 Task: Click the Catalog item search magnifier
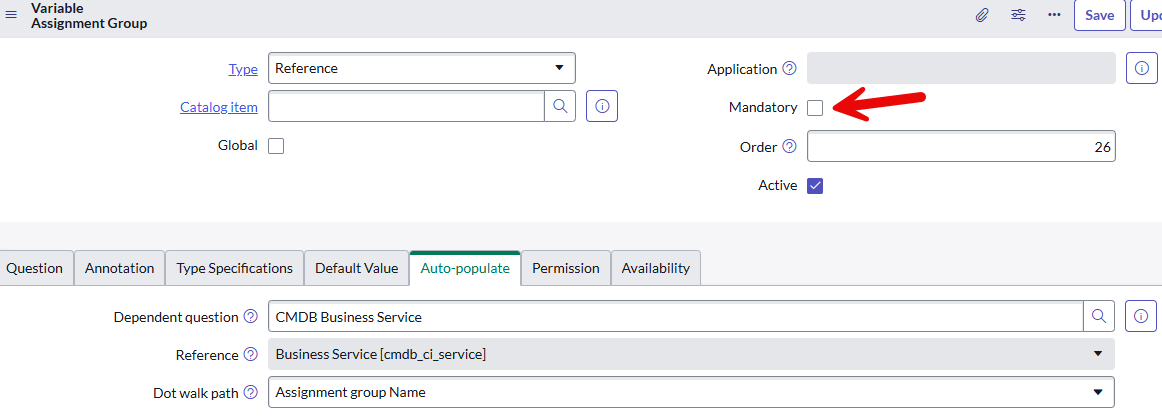(560, 107)
